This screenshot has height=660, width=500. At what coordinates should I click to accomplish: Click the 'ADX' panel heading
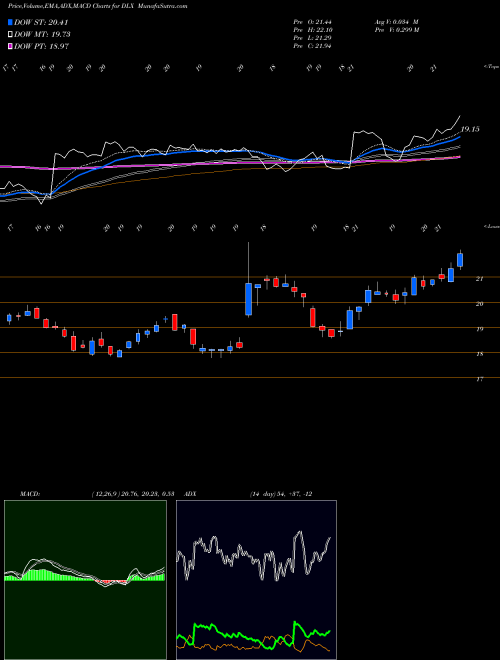191,494
